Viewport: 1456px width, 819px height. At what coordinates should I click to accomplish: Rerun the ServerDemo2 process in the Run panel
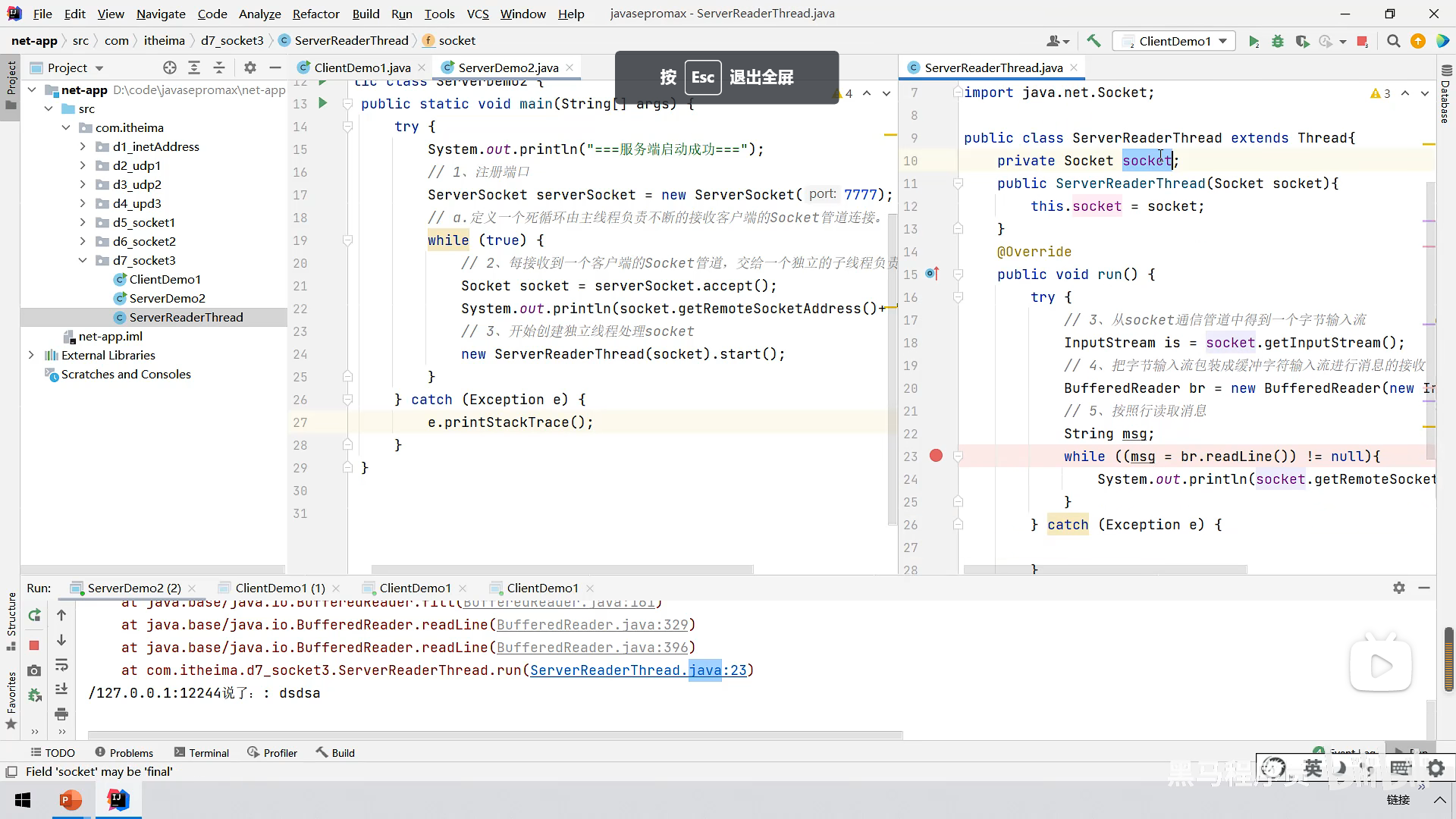tap(34, 616)
